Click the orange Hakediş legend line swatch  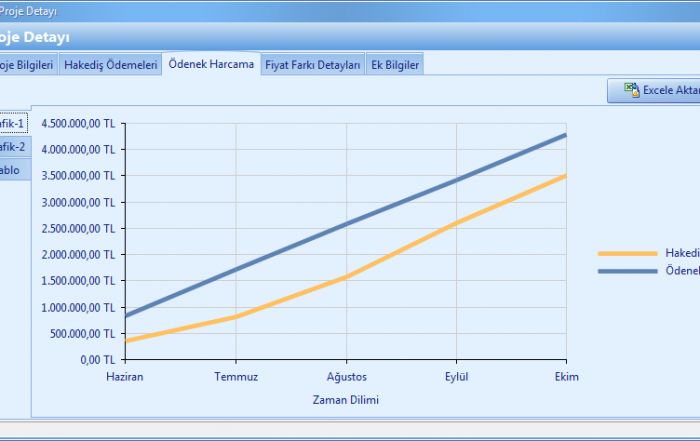click(628, 253)
